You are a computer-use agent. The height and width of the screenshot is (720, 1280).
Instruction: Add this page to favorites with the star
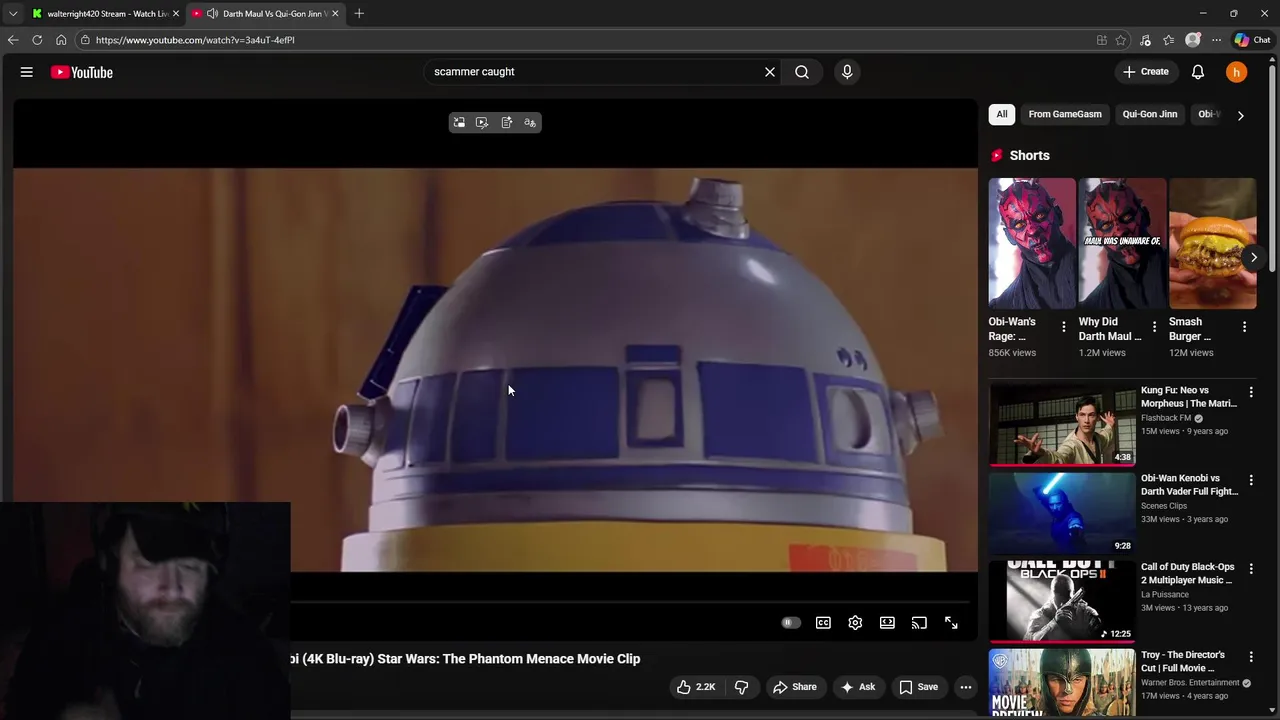1121,40
